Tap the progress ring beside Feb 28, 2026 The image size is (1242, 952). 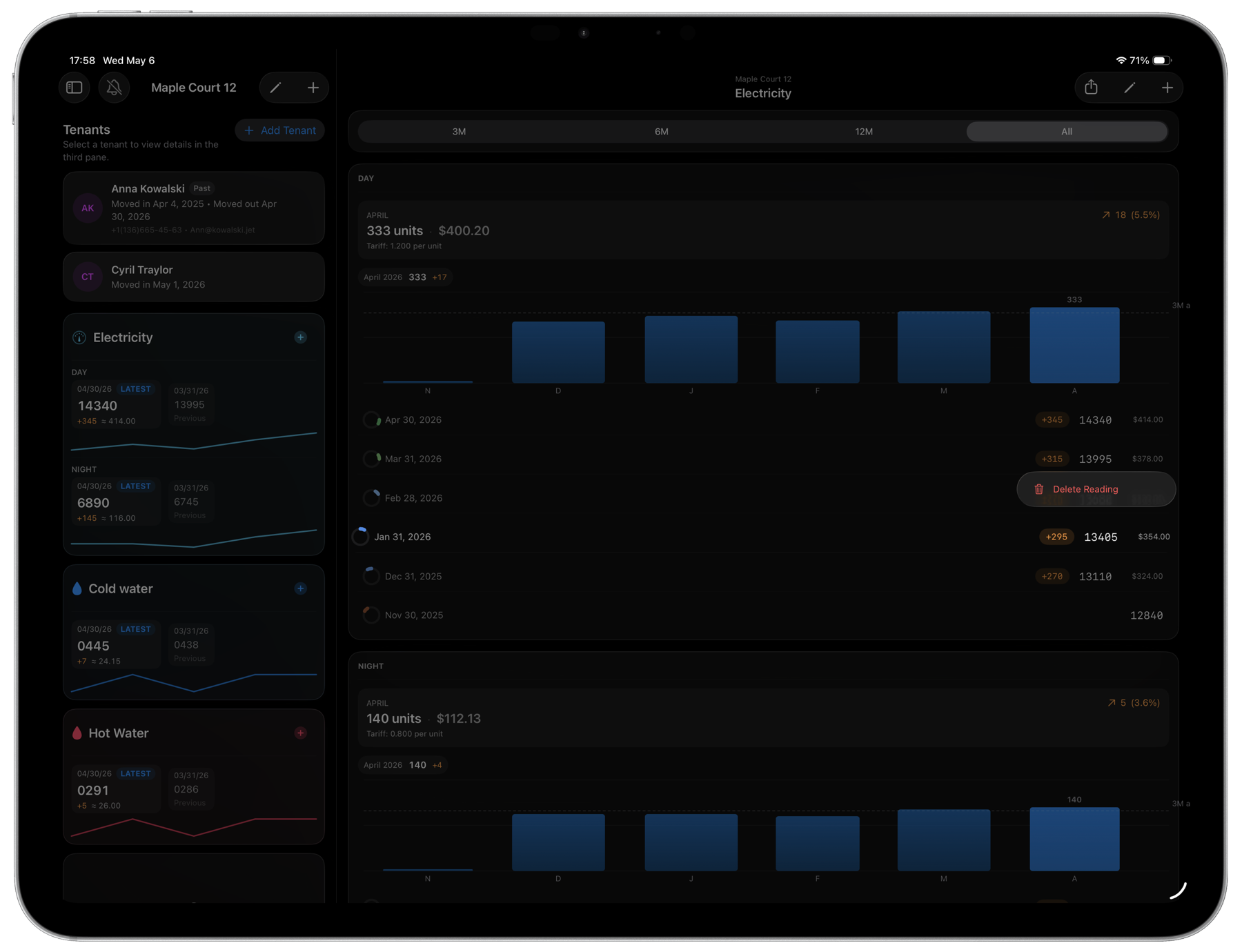click(371, 498)
